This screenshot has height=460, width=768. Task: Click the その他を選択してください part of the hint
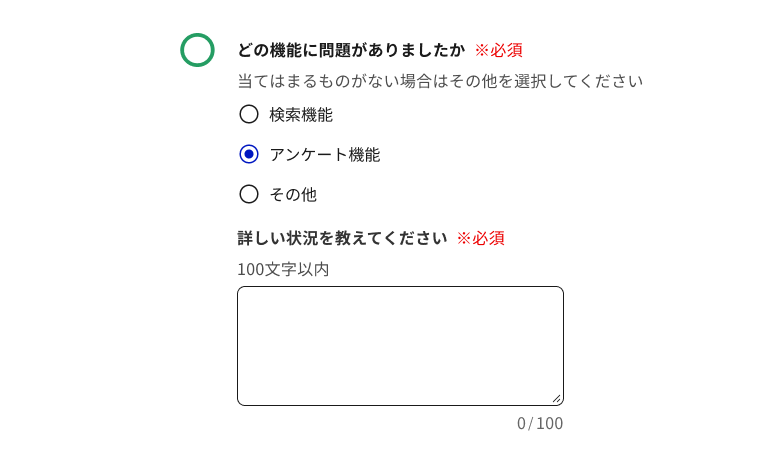(554, 81)
